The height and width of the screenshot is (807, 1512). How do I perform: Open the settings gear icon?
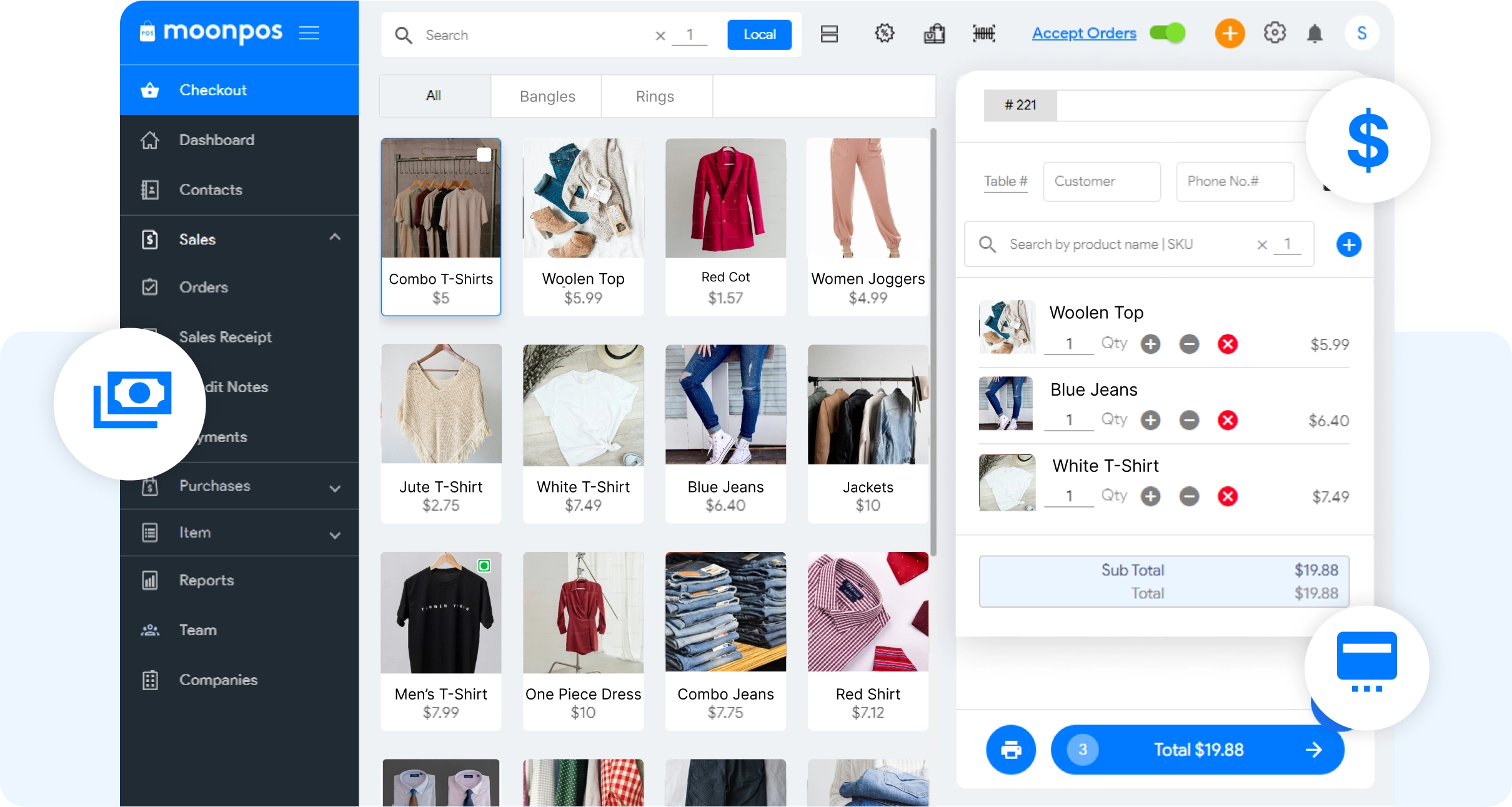coord(1275,33)
